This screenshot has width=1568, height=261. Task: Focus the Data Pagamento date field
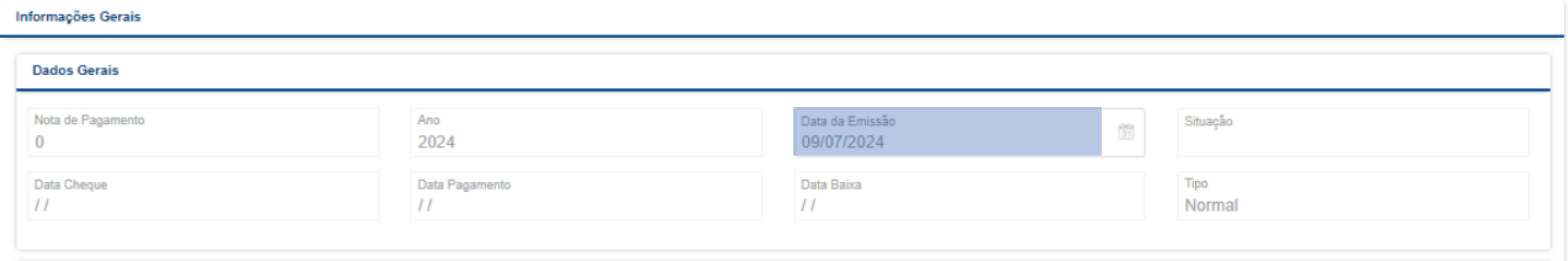[586, 196]
